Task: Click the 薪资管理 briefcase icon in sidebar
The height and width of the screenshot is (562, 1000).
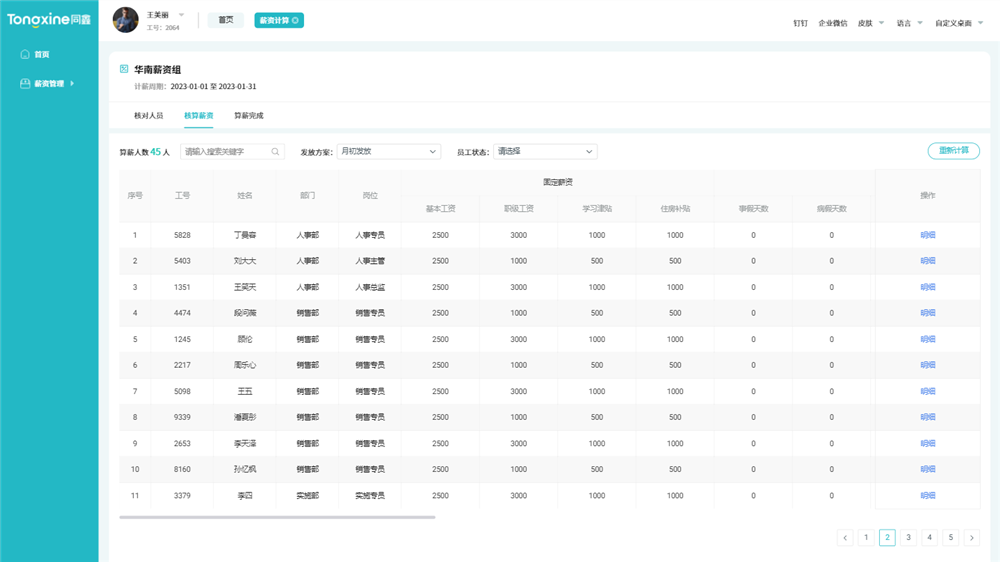Action: (x=25, y=84)
